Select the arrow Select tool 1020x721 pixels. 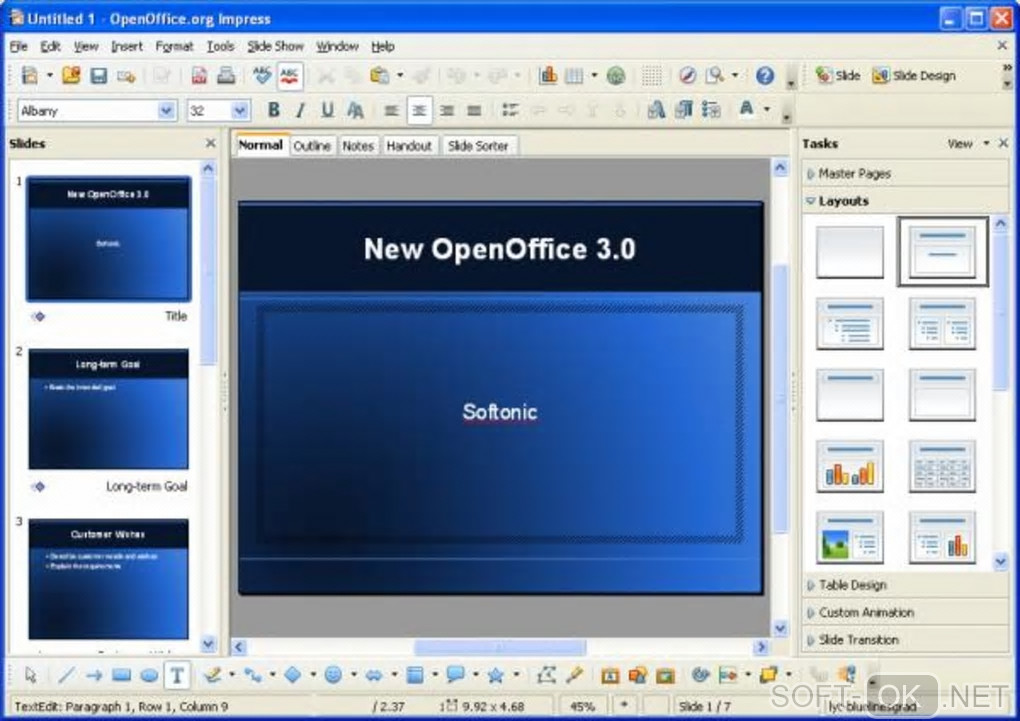[30, 675]
